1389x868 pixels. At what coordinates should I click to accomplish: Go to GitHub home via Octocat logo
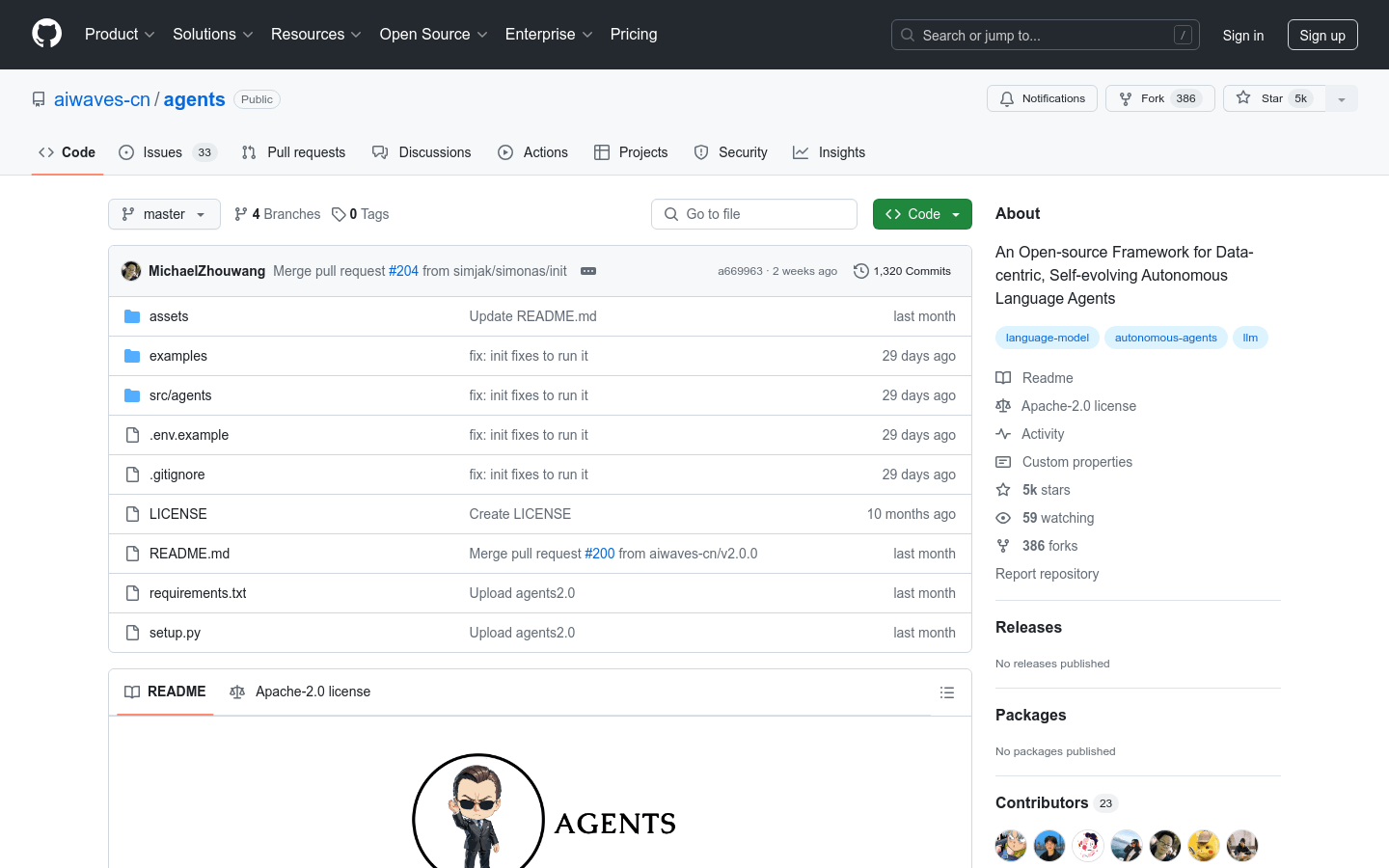[x=47, y=34]
